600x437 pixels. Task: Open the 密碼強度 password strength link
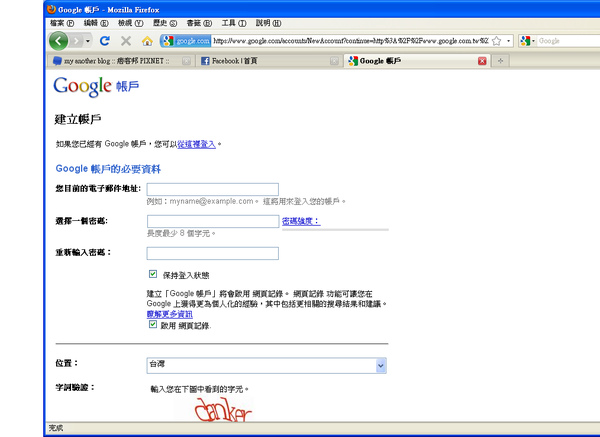point(301,221)
